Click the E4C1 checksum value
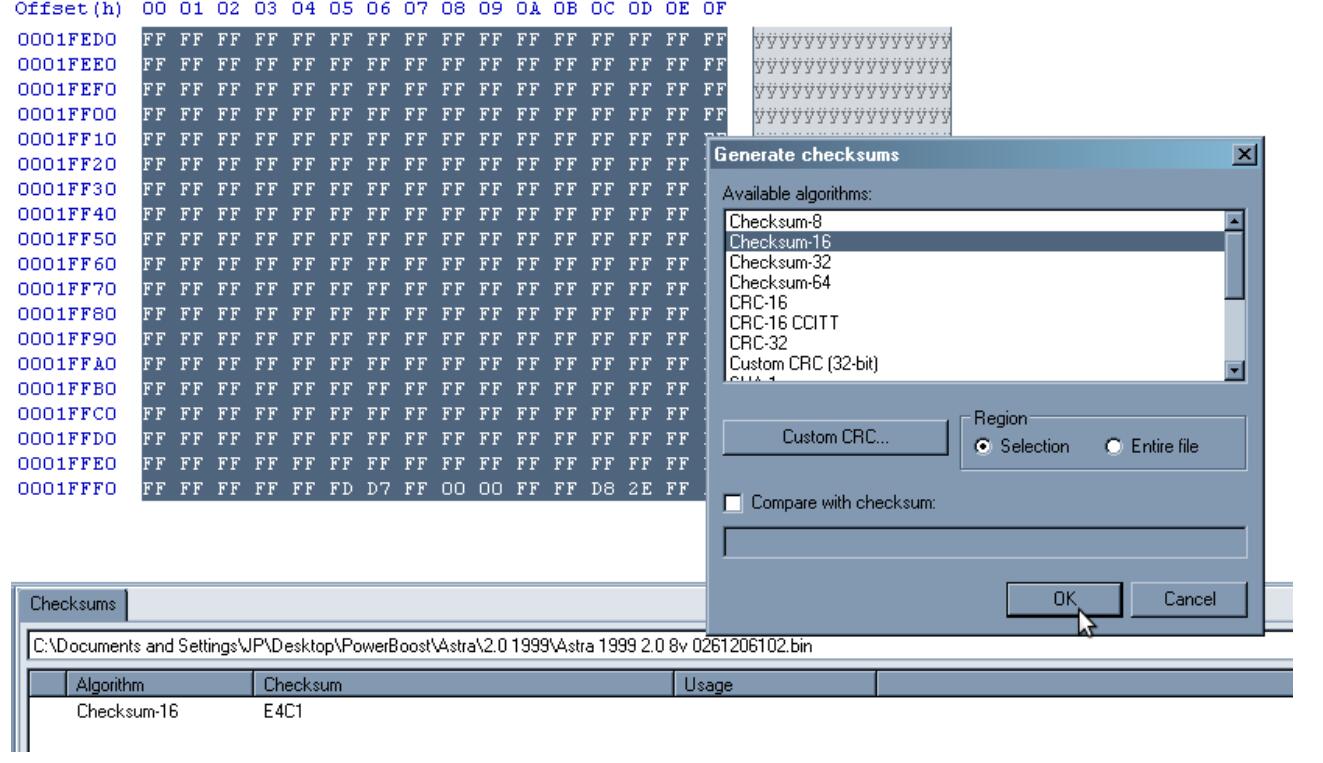Image resolution: width=1323 pixels, height=763 pixels. (x=283, y=714)
